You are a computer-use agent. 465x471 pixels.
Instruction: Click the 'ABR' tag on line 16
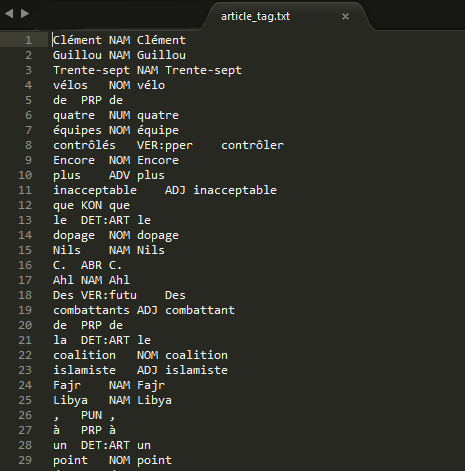(x=91, y=265)
